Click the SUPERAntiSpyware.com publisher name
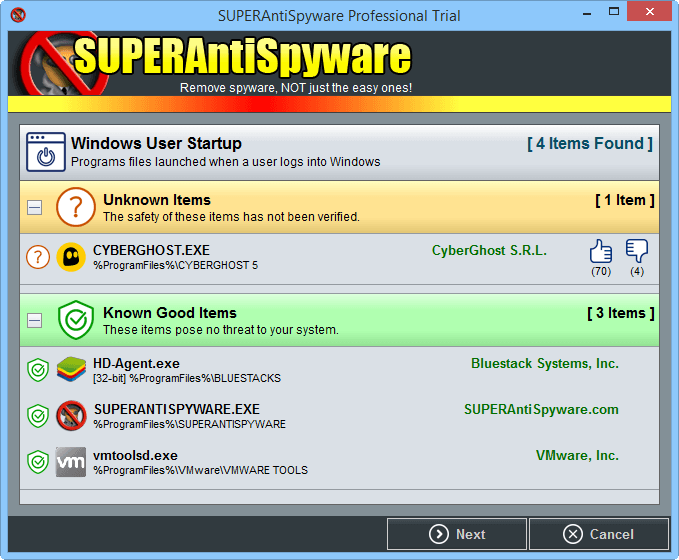Screen dimensions: 679x560 (x=541, y=410)
